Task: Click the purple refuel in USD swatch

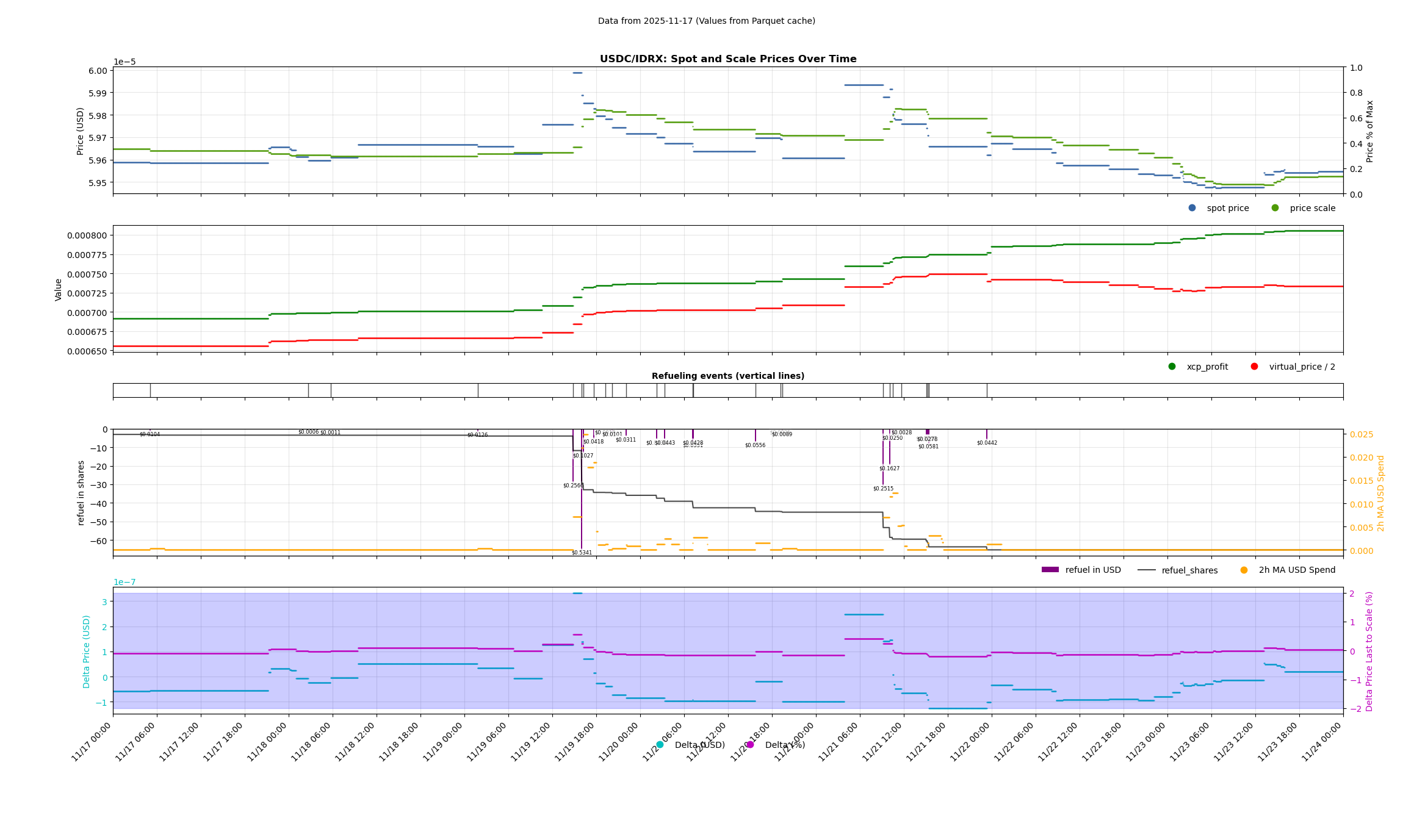Action: click(x=1050, y=570)
